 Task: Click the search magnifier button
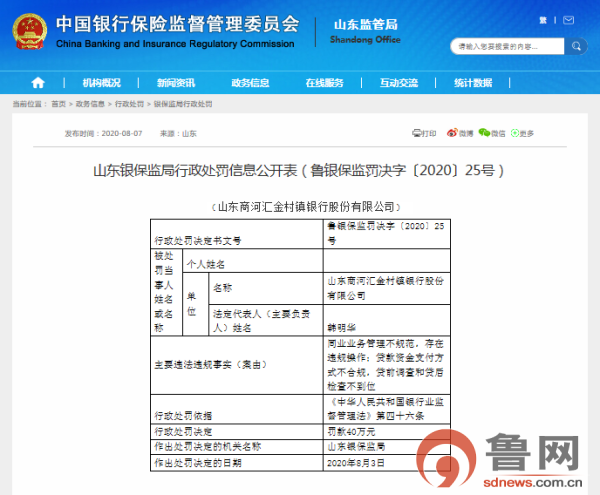point(576,46)
